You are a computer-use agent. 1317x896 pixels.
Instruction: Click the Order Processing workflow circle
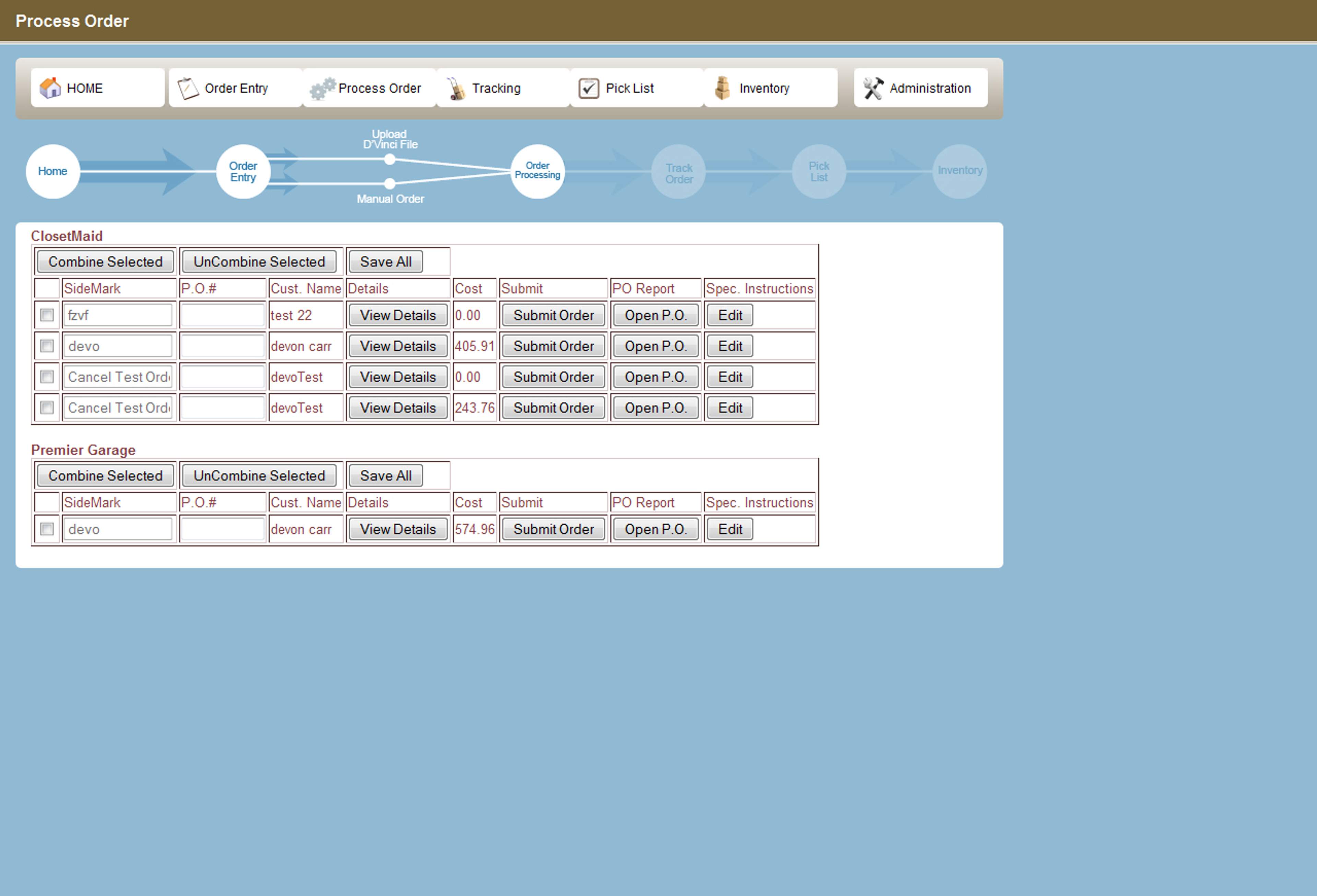coord(537,170)
